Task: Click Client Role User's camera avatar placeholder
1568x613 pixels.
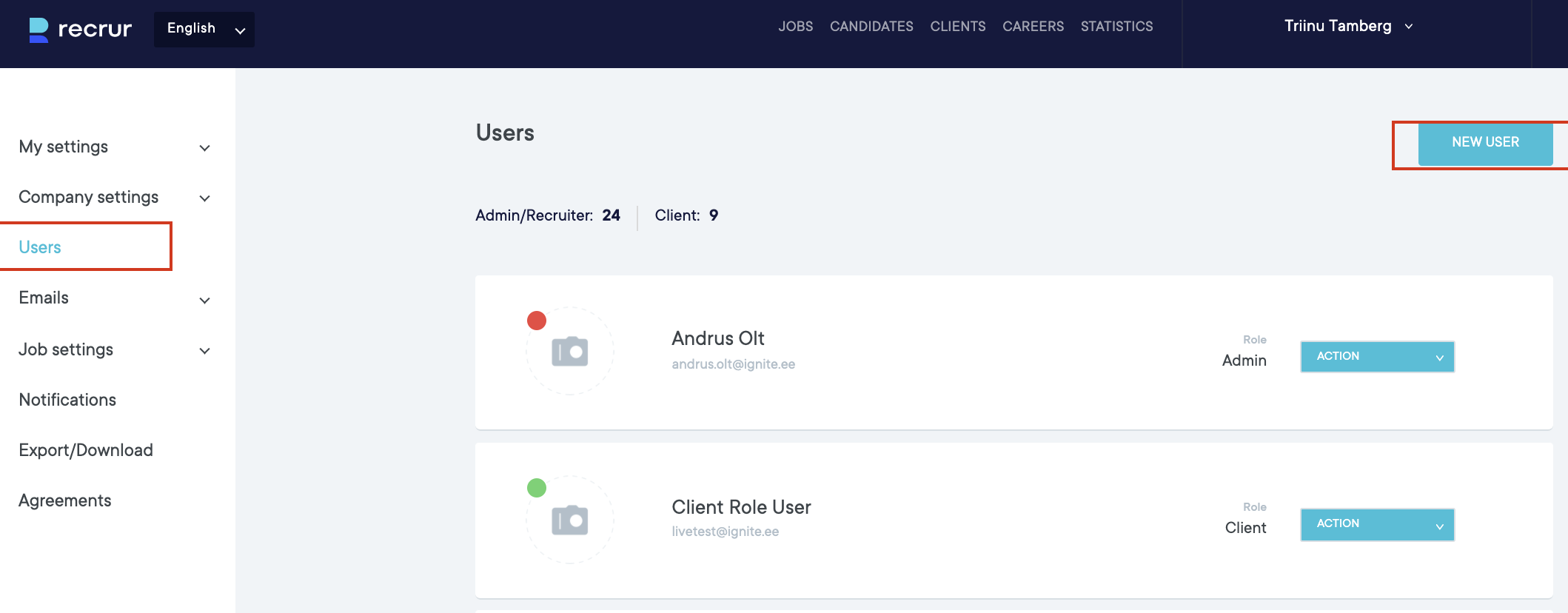Action: 569,520
